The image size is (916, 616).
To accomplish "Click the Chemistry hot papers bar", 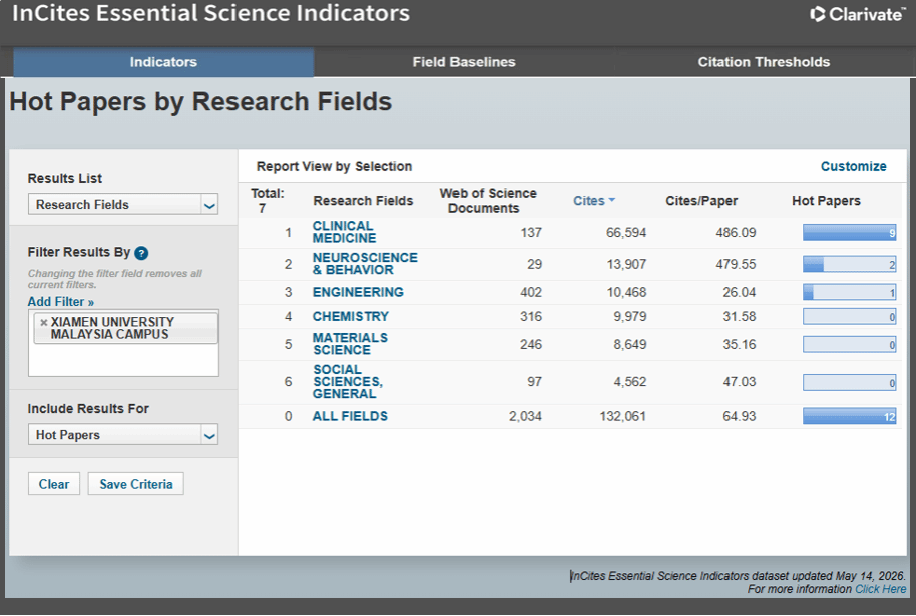I will (x=849, y=317).
